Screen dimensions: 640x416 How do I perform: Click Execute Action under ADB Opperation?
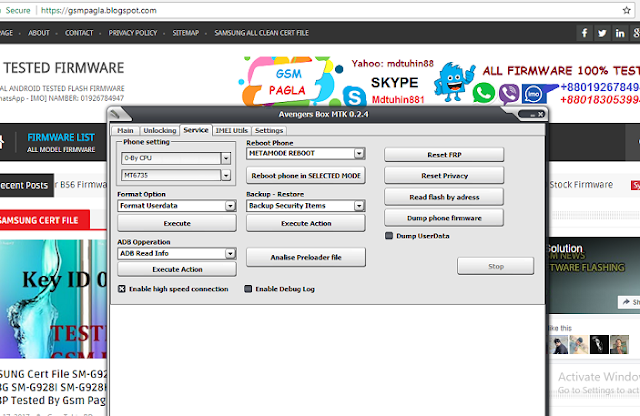pos(177,269)
